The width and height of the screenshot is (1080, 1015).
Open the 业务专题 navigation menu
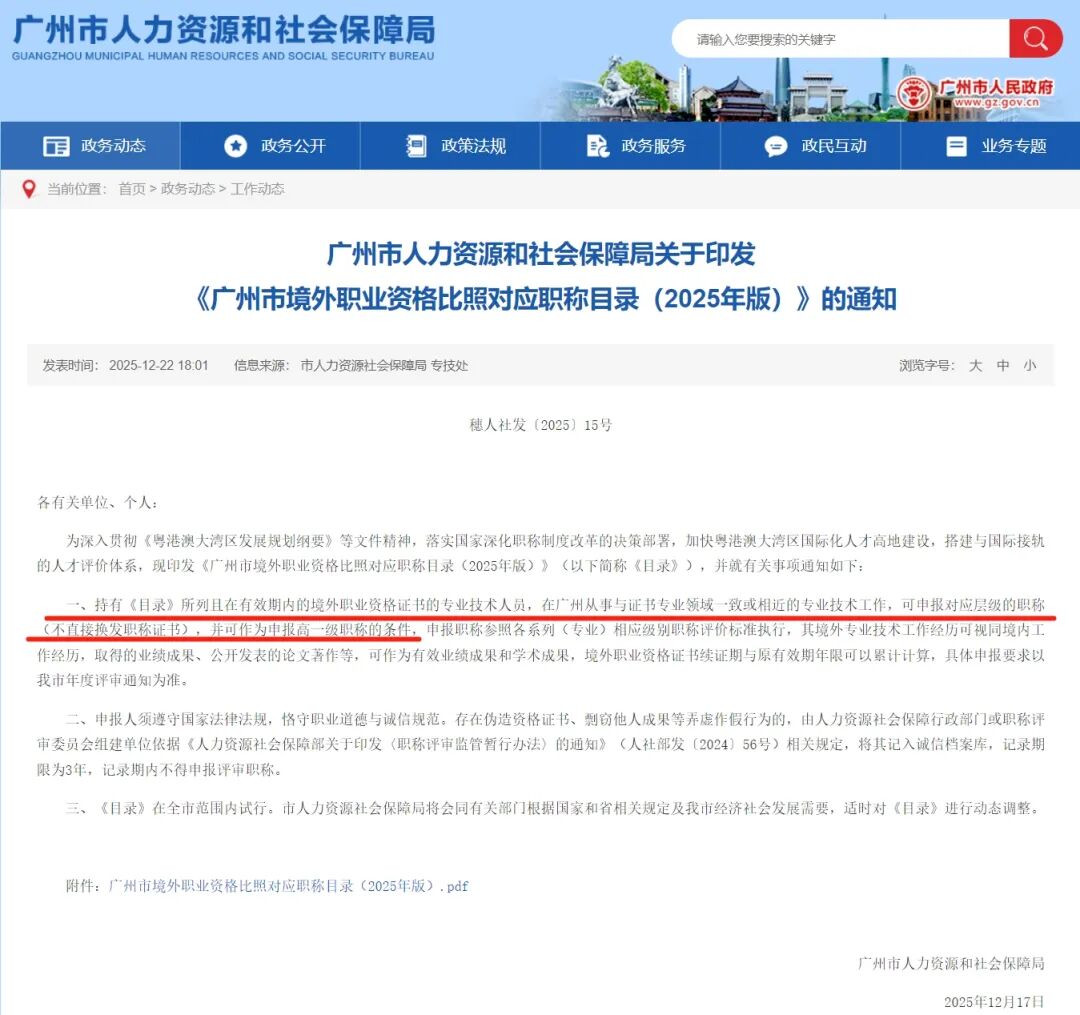[1013, 146]
